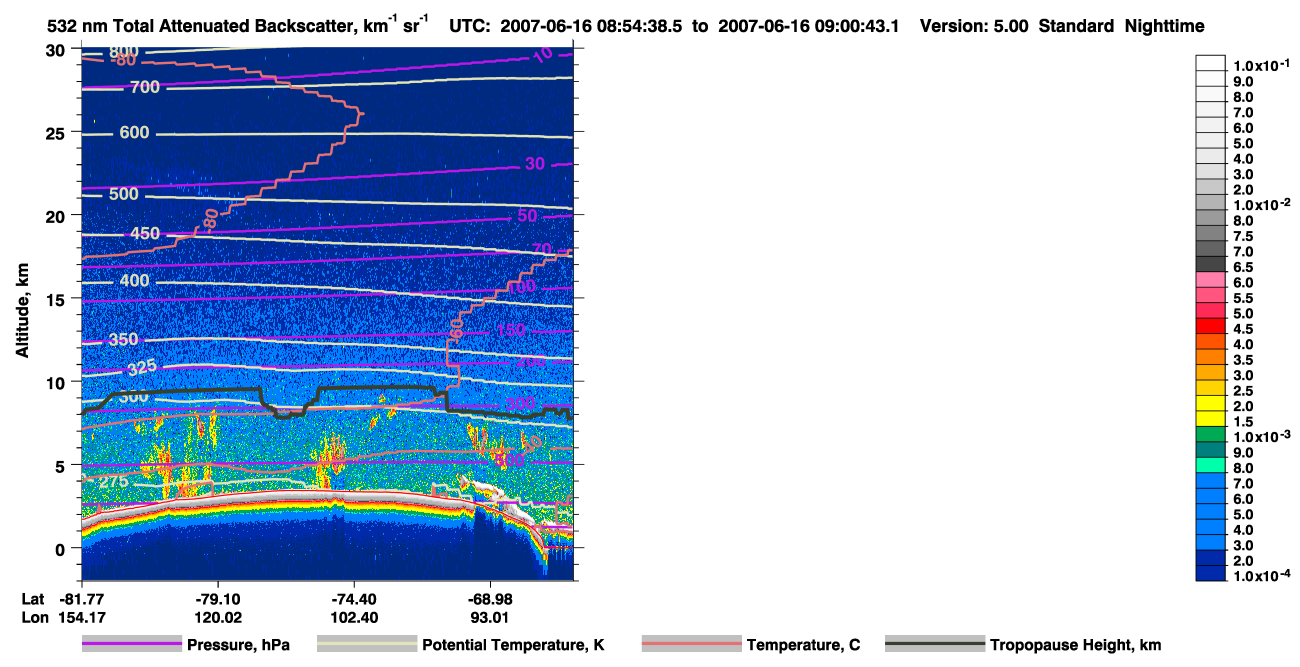This screenshot has height=667, width=1300.
Task: Click the 'Lon' row label
Action: point(33,618)
